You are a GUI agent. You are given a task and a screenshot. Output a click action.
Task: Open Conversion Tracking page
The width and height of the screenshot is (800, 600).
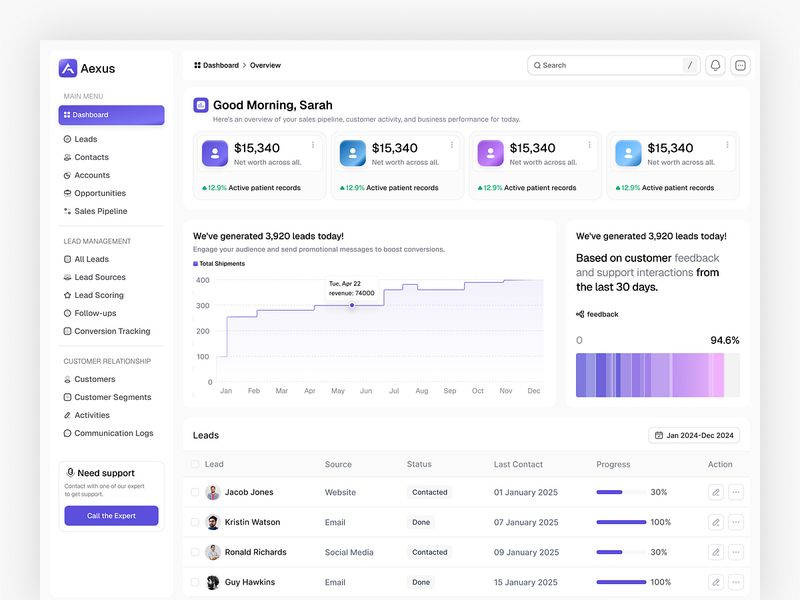click(107, 331)
